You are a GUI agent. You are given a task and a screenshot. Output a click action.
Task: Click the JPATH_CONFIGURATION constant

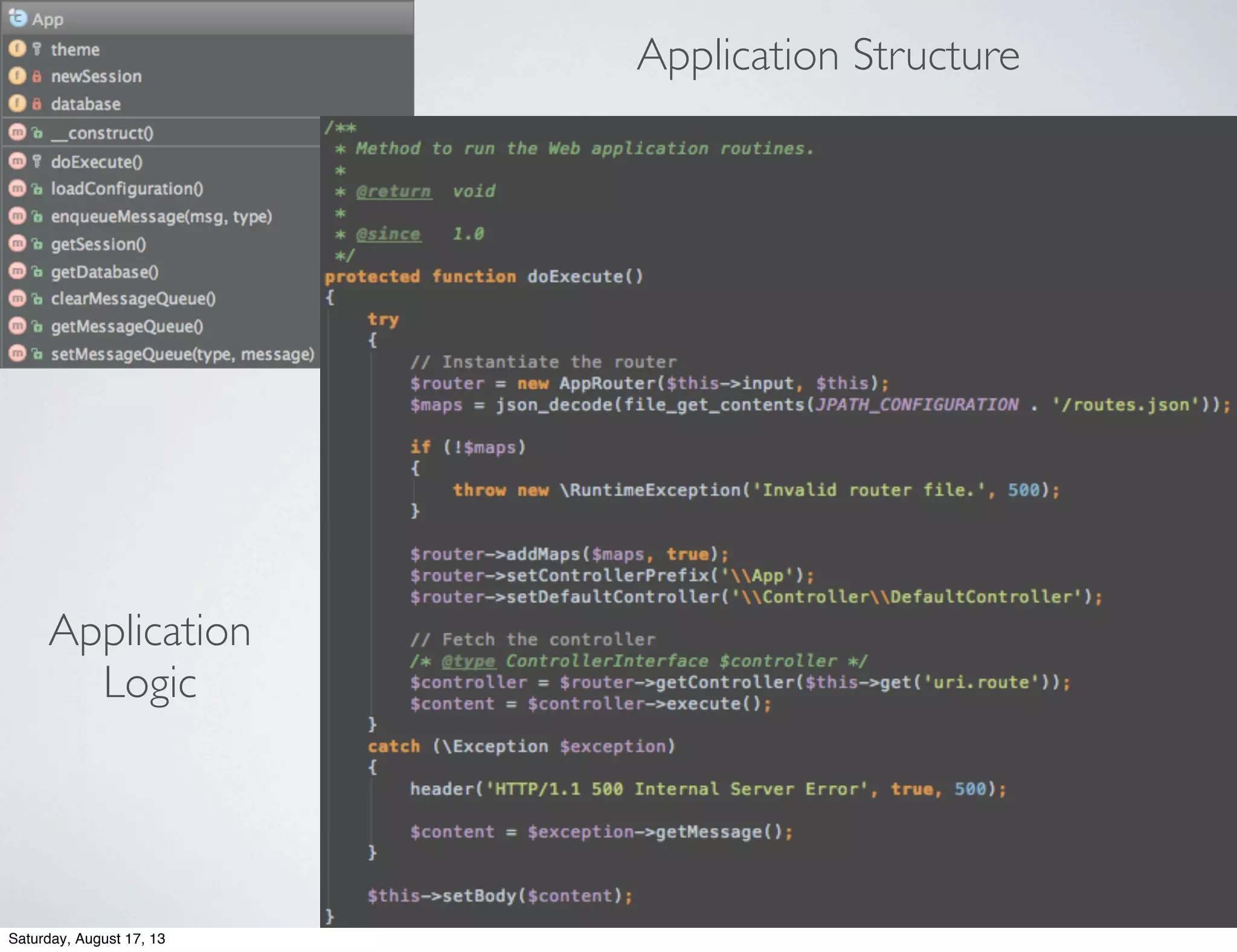[x=917, y=405]
